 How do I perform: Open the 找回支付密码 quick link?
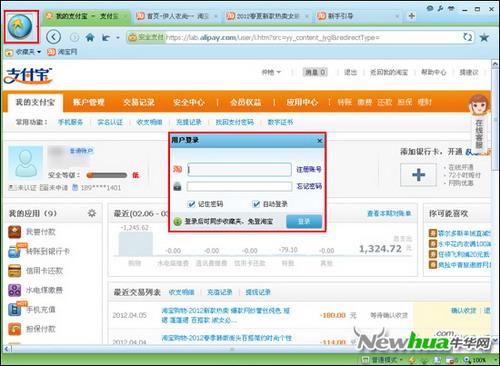pos(235,122)
